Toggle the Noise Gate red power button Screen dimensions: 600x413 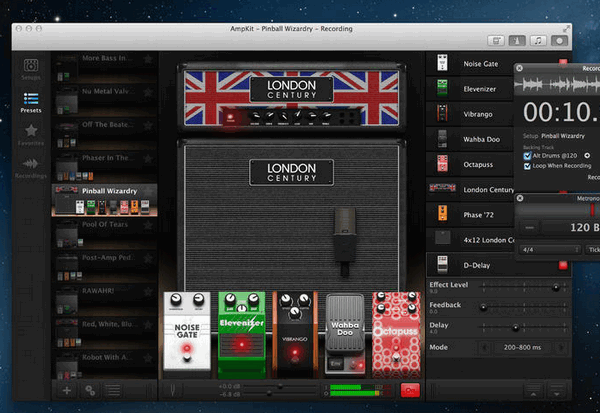pyautogui.click(x=562, y=62)
